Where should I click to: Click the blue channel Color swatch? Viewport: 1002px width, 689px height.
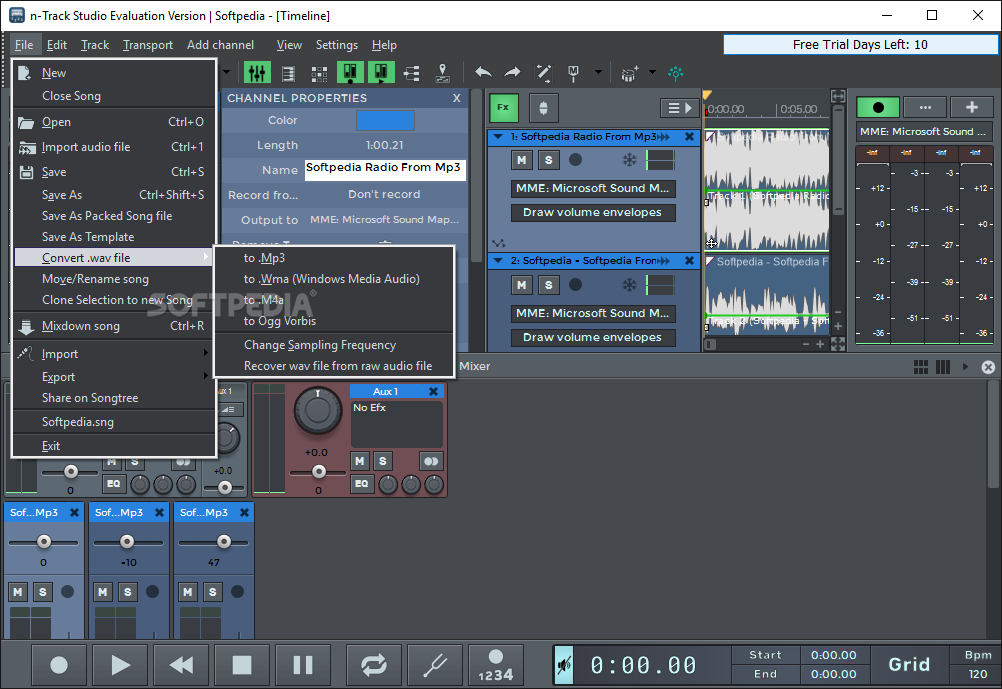[x=385, y=120]
